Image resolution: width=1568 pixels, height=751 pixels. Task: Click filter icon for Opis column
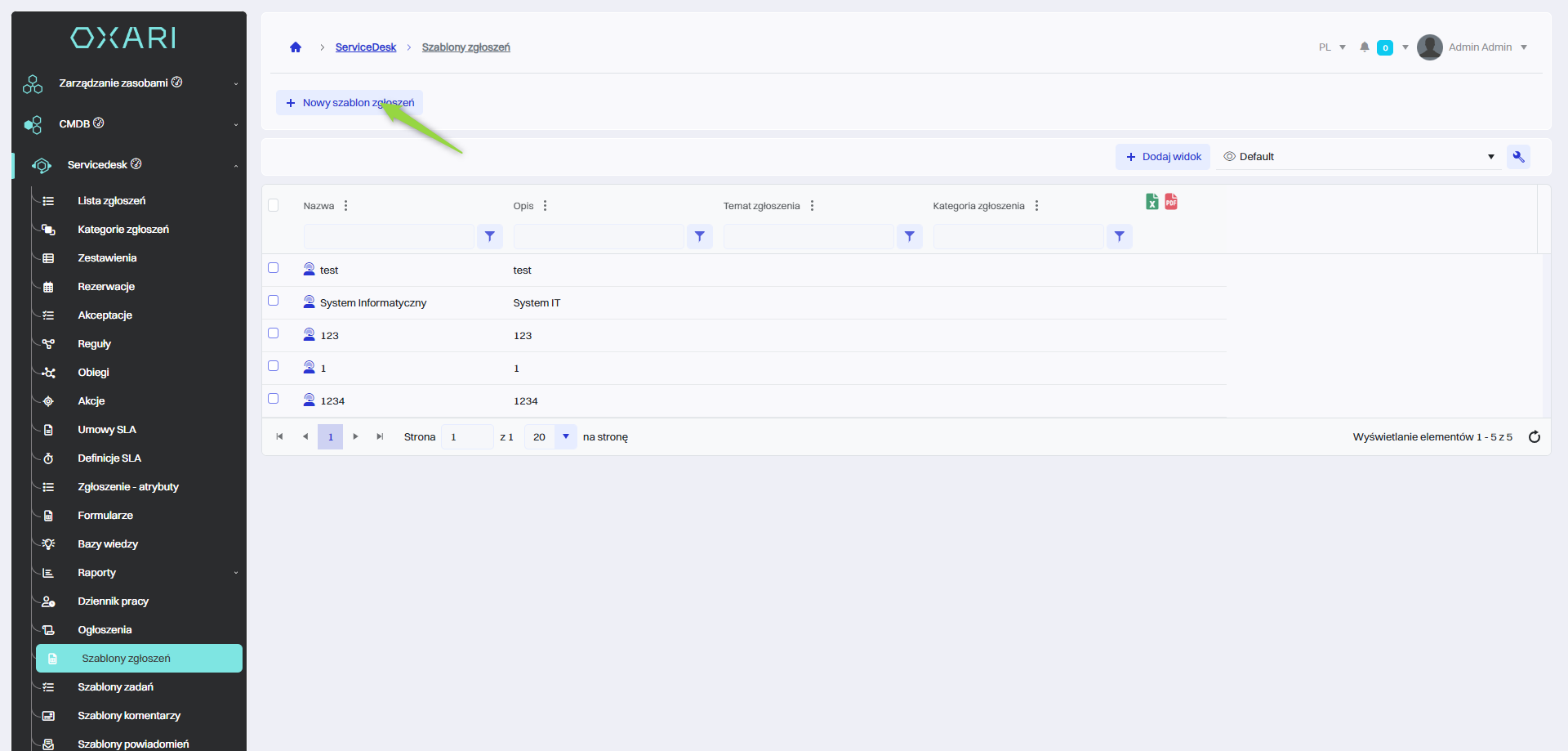pos(699,237)
